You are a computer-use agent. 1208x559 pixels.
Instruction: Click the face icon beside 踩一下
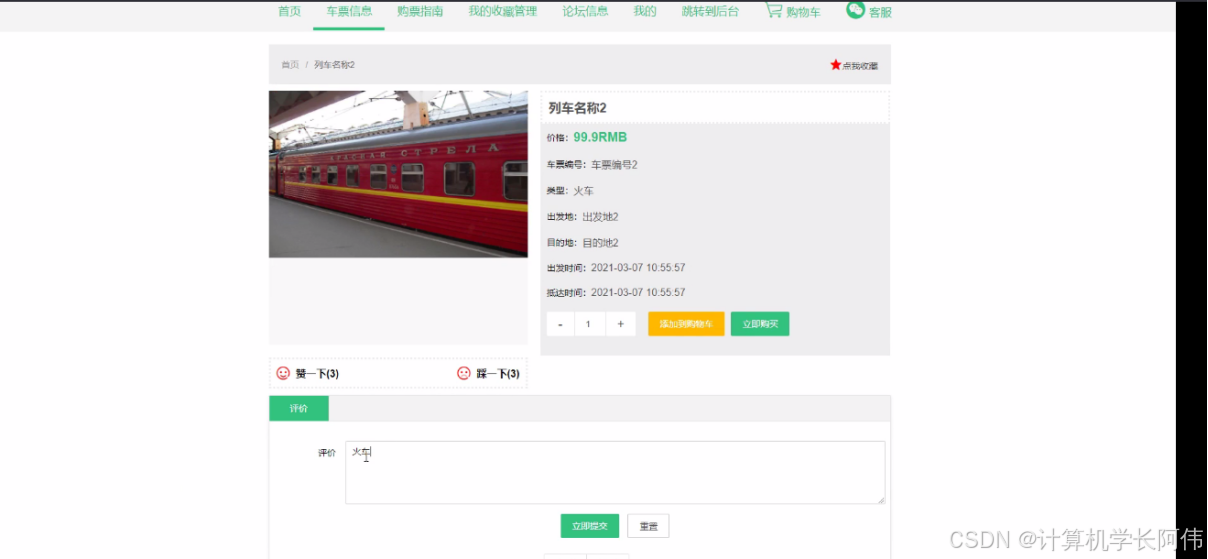pyautogui.click(x=464, y=373)
